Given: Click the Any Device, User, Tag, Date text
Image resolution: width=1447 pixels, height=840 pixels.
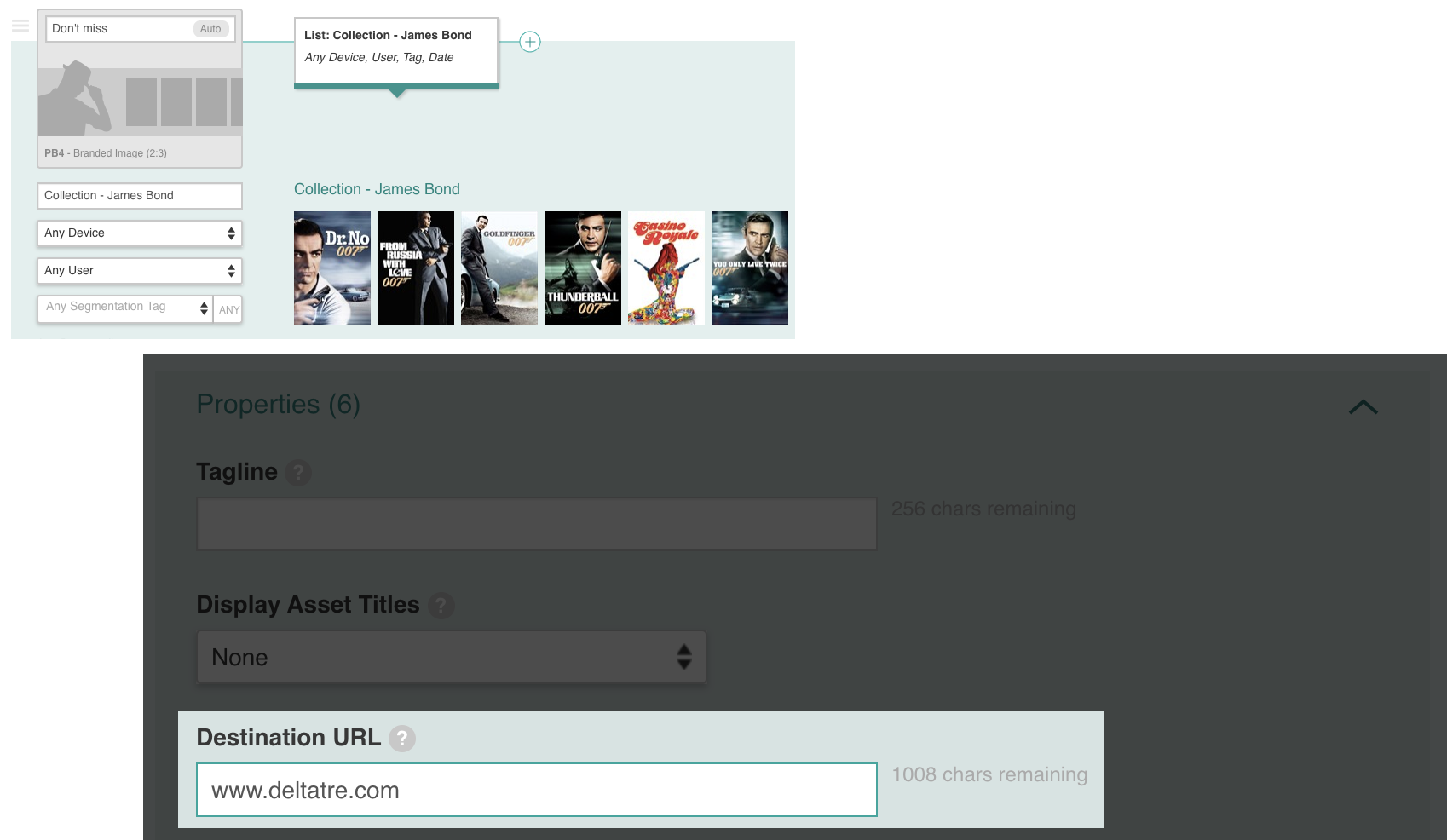Looking at the screenshot, I should (x=379, y=57).
